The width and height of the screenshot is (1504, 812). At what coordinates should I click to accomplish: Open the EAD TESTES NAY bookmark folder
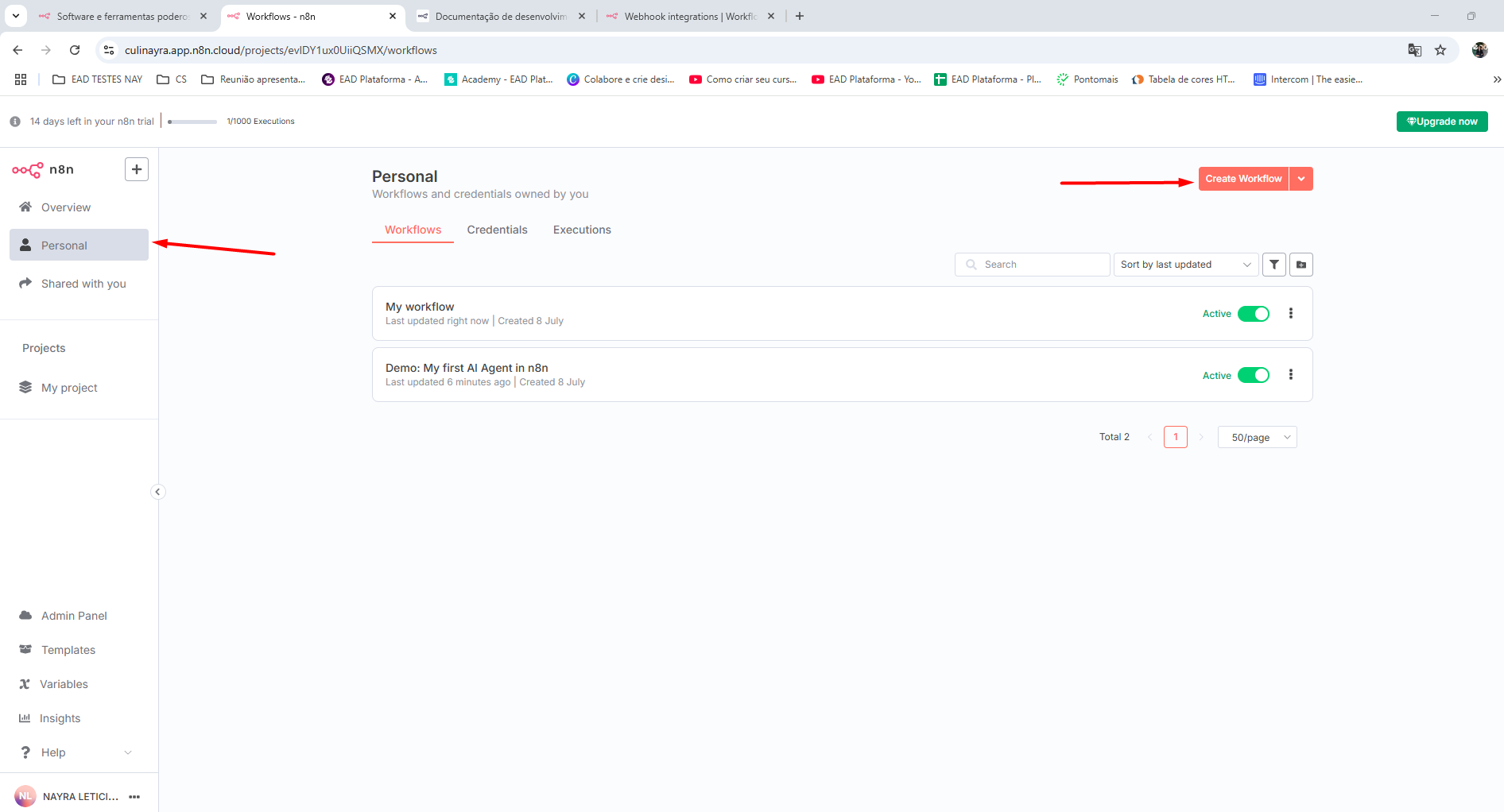click(x=97, y=79)
